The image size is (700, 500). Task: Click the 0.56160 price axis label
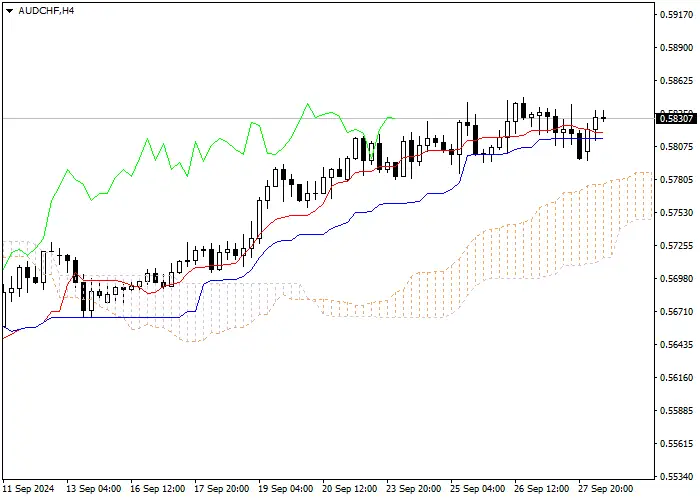[677, 378]
